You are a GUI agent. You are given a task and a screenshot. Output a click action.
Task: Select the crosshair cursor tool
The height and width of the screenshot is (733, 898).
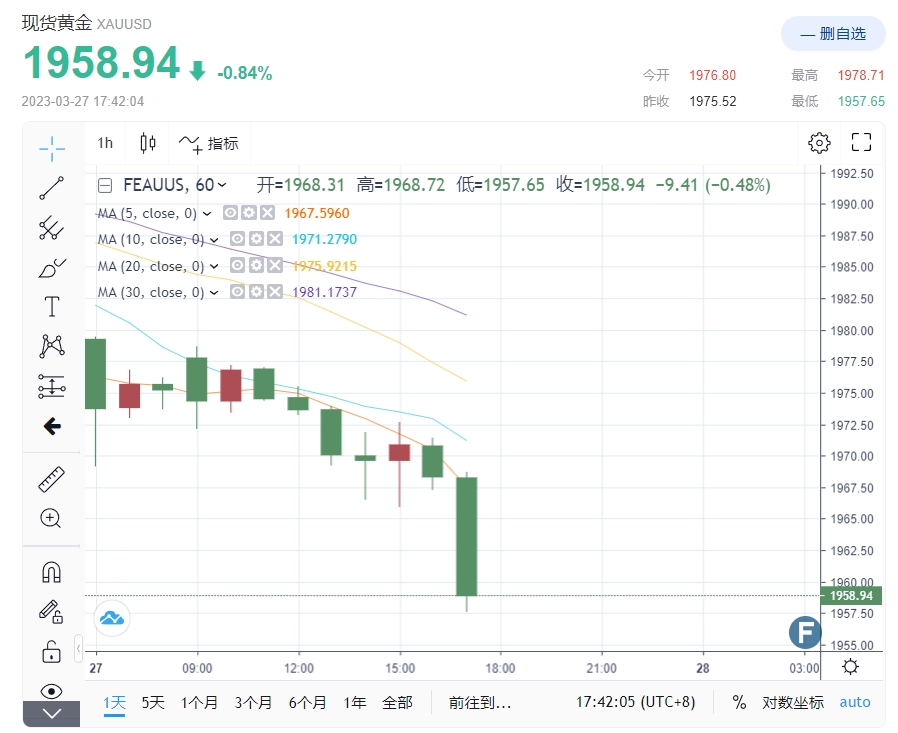(51, 147)
